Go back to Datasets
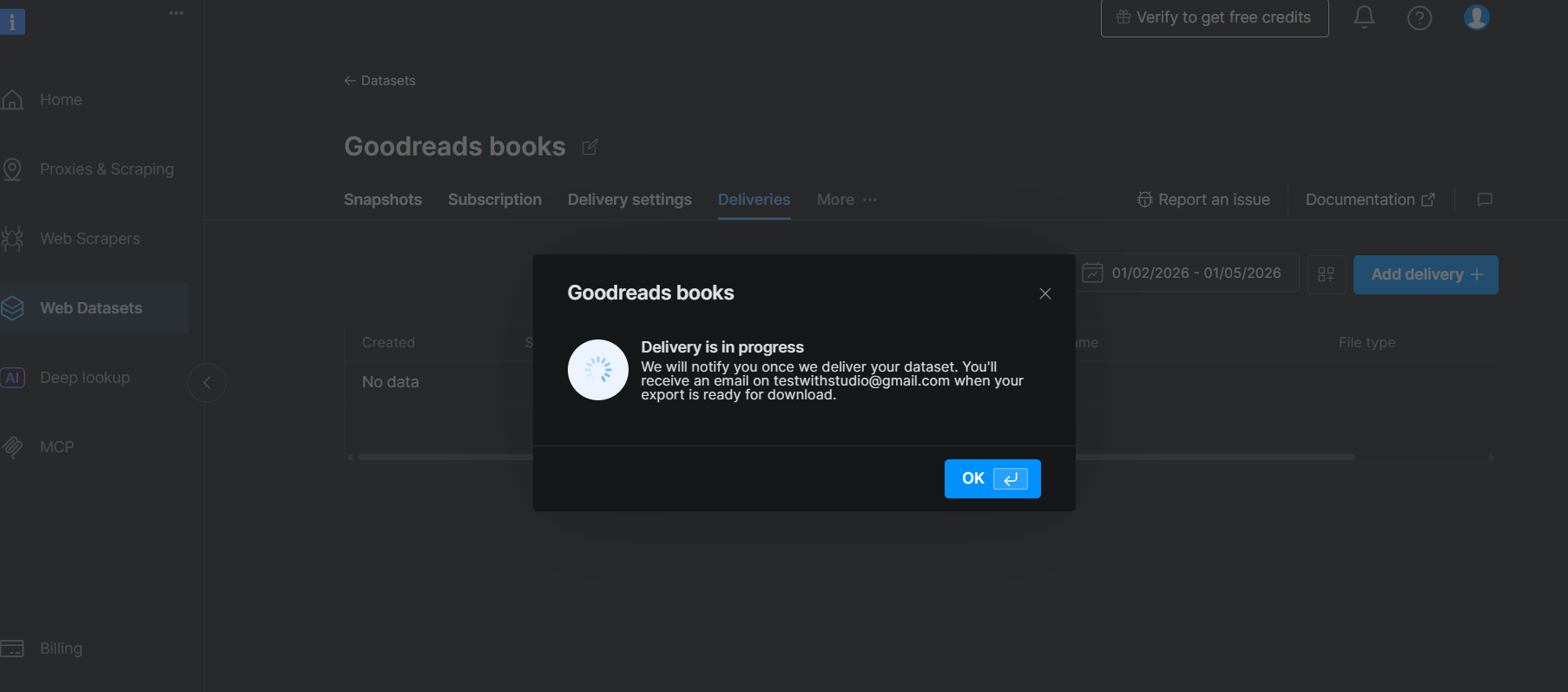 [x=379, y=81]
